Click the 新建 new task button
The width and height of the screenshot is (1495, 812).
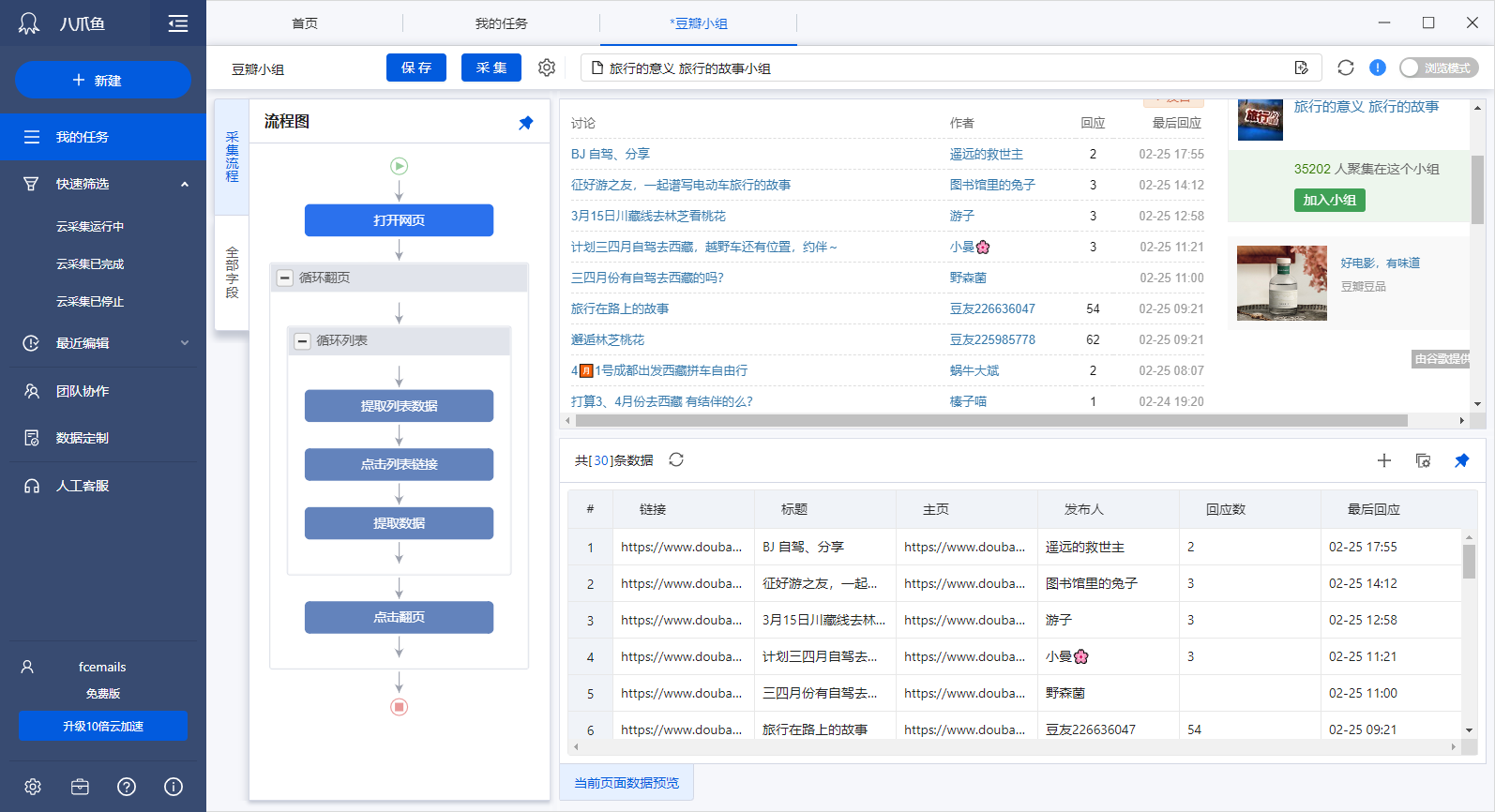pos(103,81)
